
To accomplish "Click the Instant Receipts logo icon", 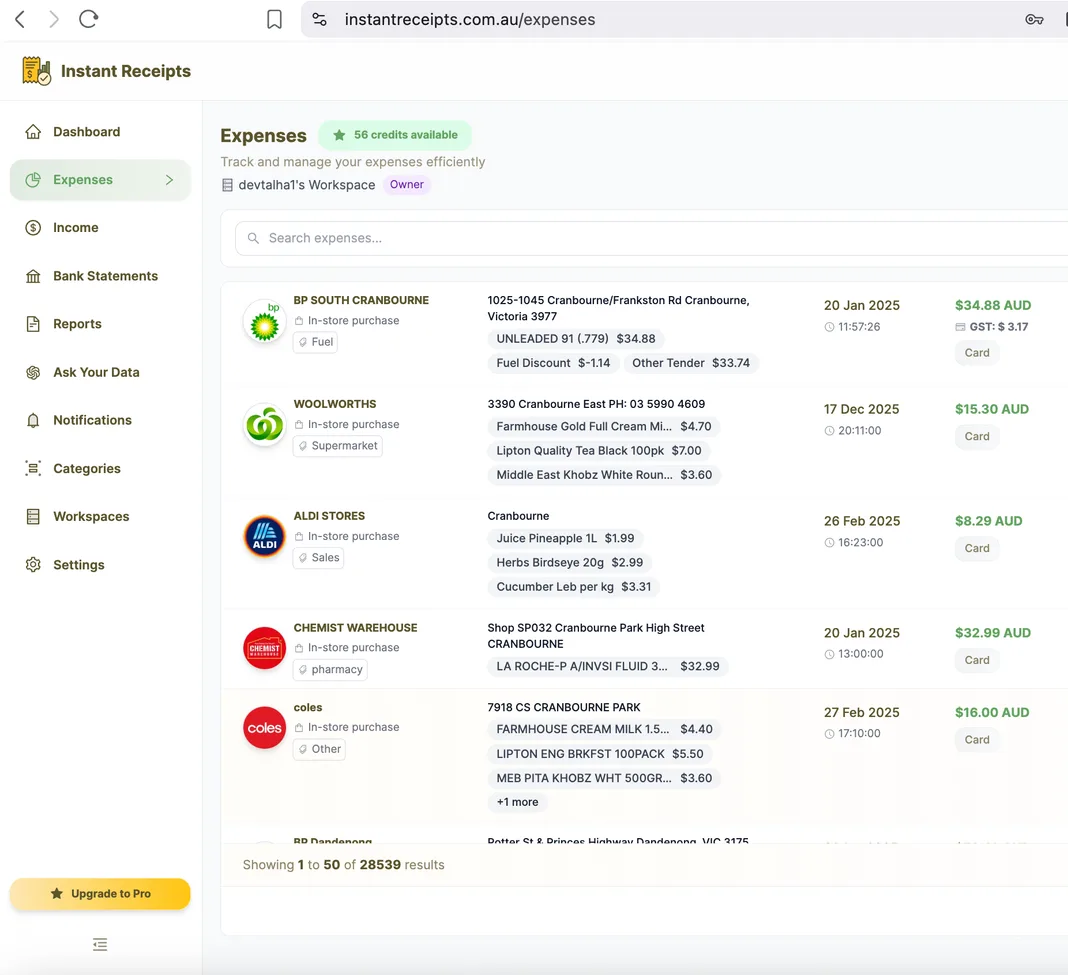I will (36, 71).
